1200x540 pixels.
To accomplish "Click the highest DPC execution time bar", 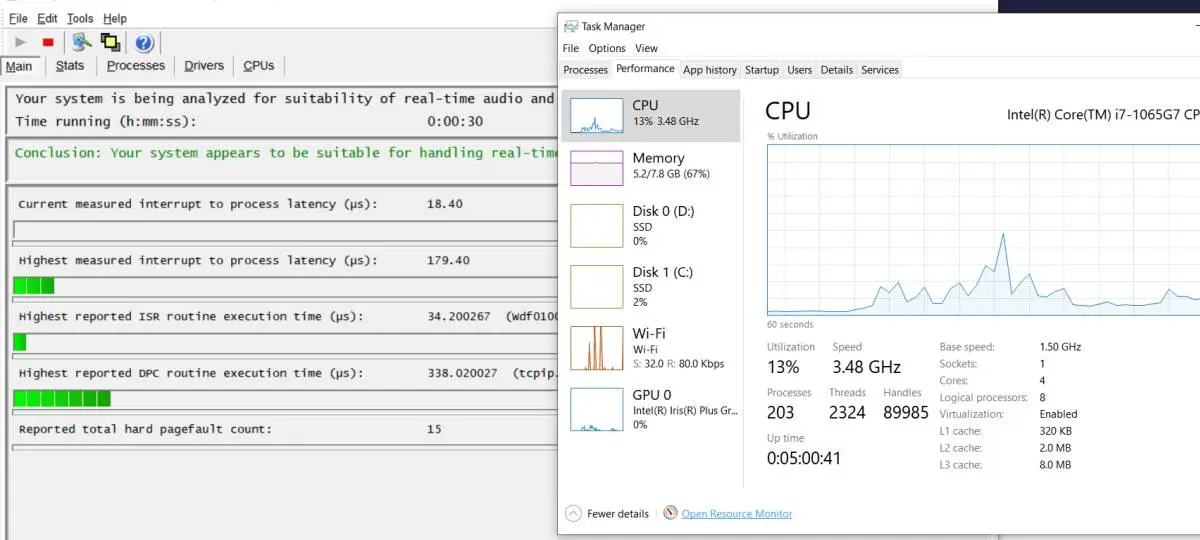I will point(62,398).
